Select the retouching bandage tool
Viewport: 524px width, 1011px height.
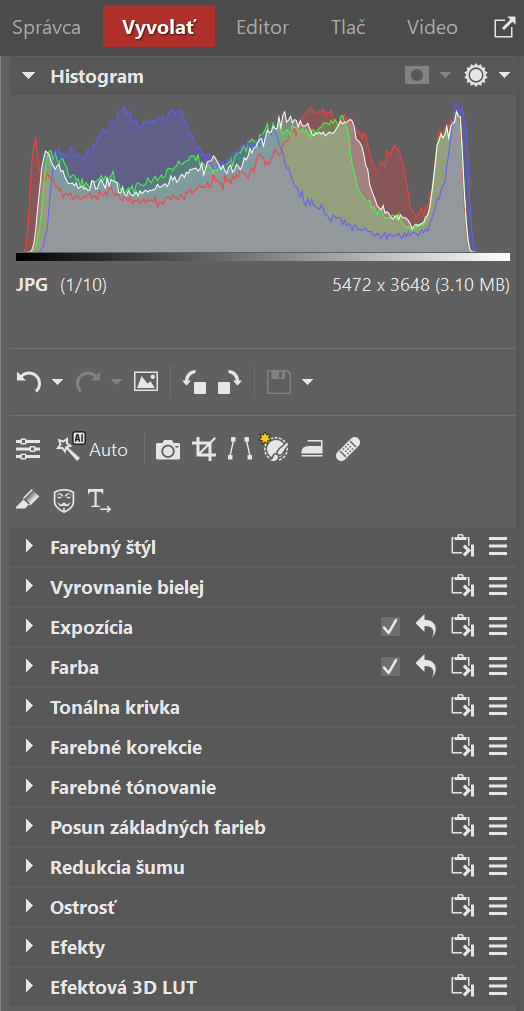[348, 449]
